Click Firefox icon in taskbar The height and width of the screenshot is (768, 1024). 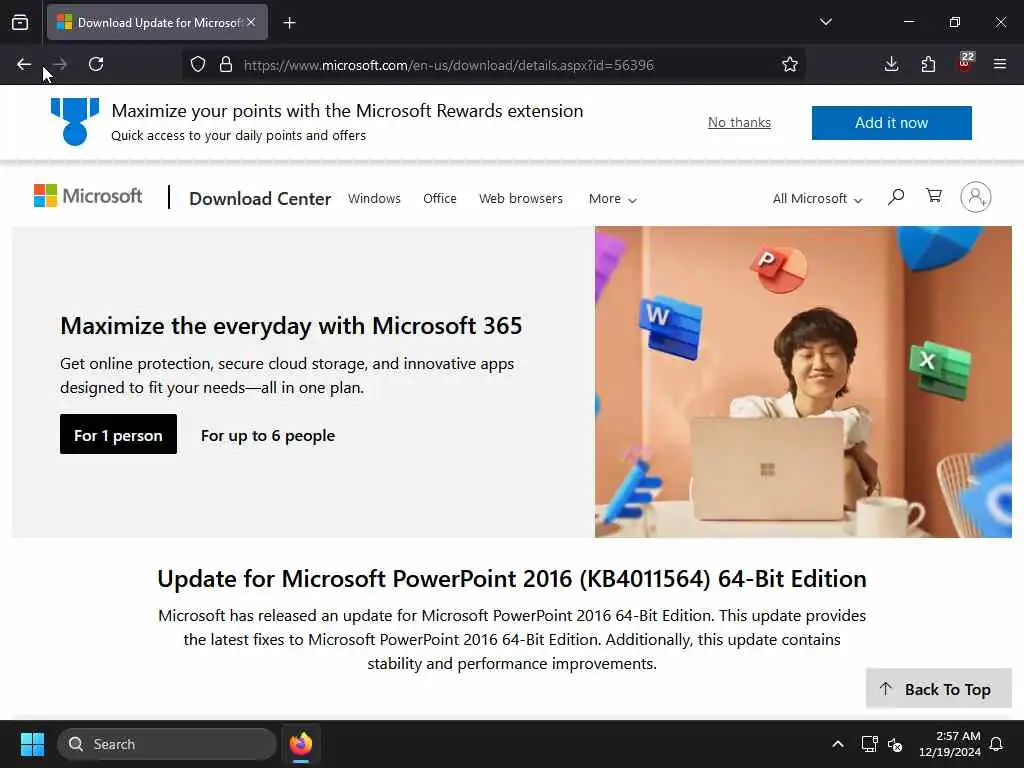[x=300, y=744]
